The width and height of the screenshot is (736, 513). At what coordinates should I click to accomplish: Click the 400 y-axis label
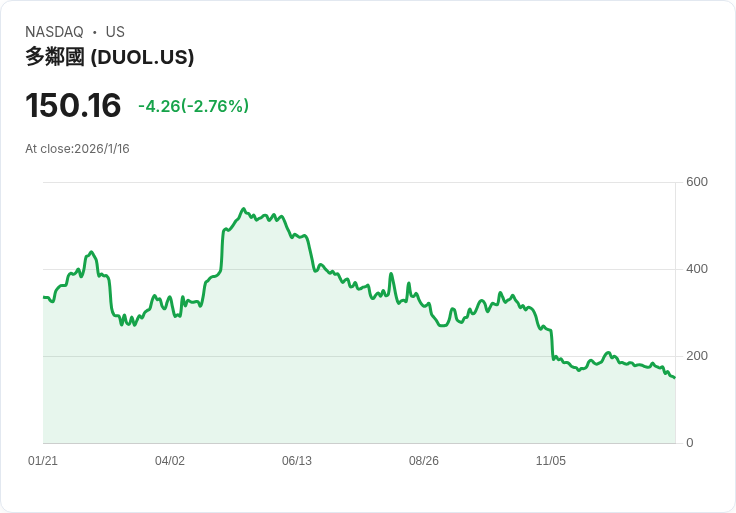[x=697, y=269]
